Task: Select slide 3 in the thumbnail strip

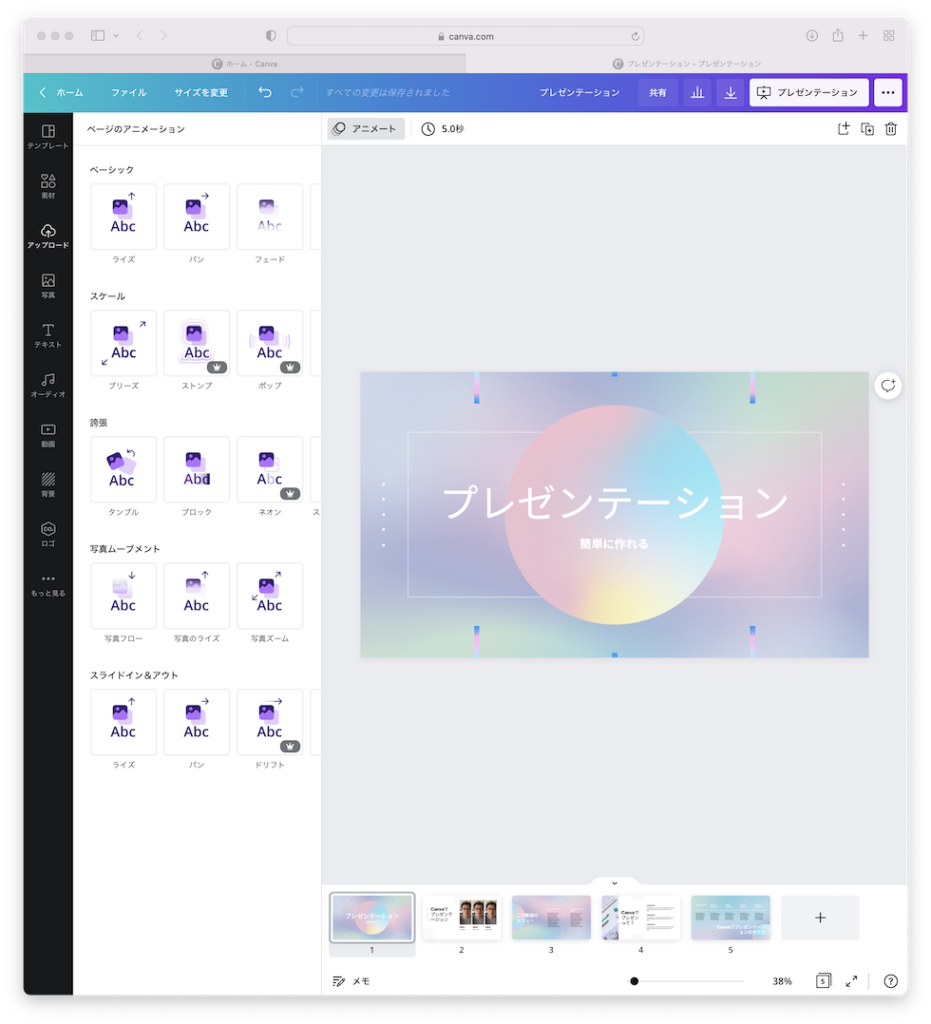Action: click(551, 917)
